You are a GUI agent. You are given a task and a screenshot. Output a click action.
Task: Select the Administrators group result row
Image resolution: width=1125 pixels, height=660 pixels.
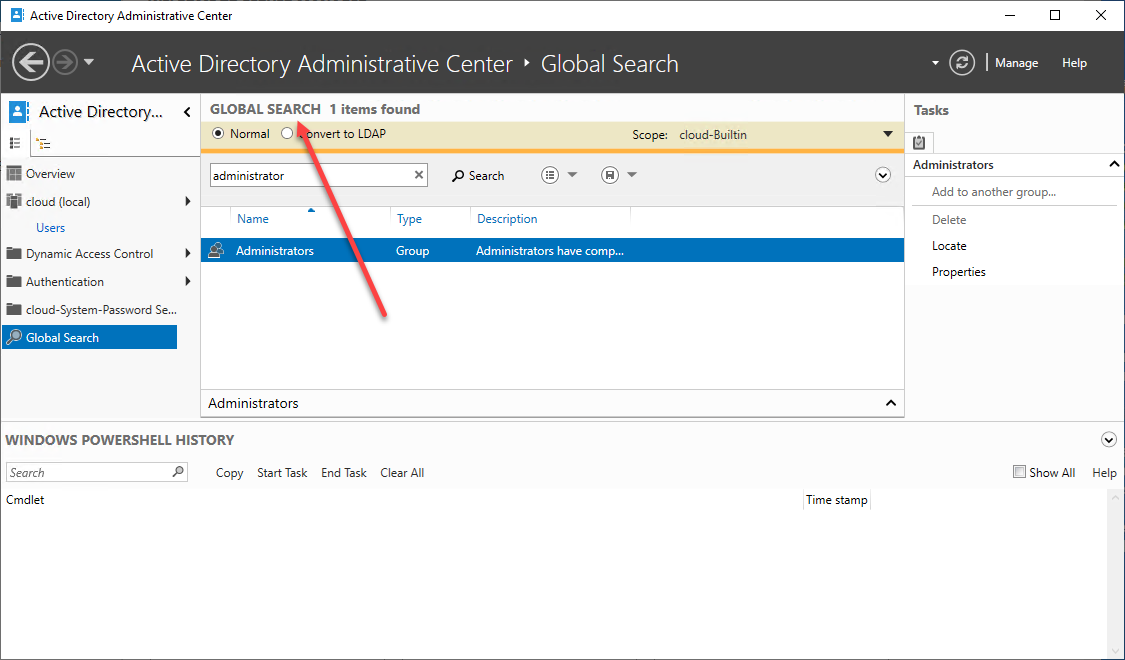[x=552, y=250]
